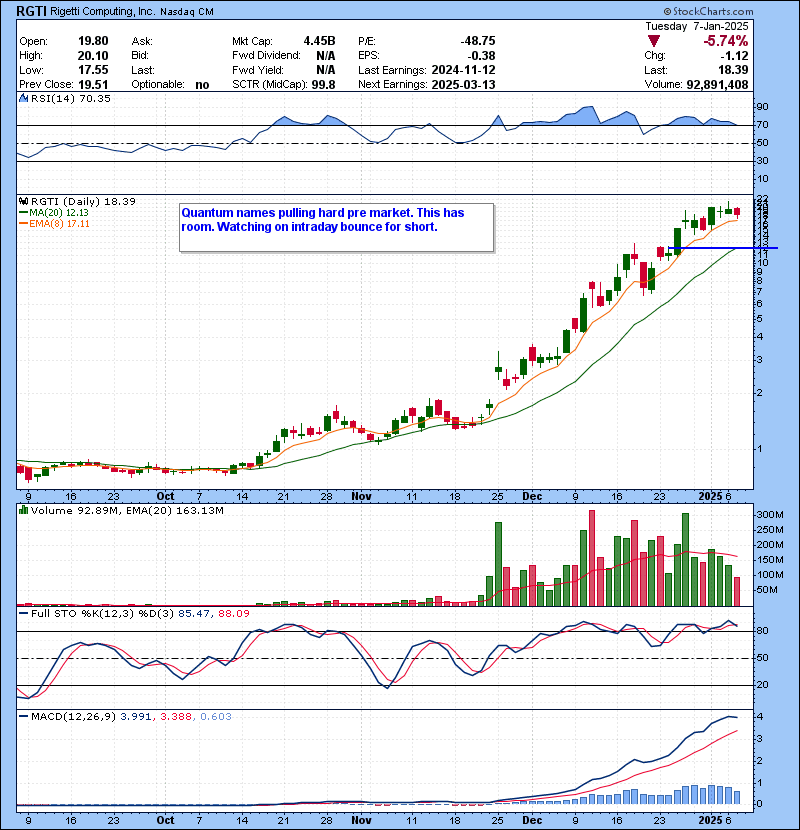800x830 pixels.
Task: Click the 'Oct' label on price panel axis
Action: [165, 497]
